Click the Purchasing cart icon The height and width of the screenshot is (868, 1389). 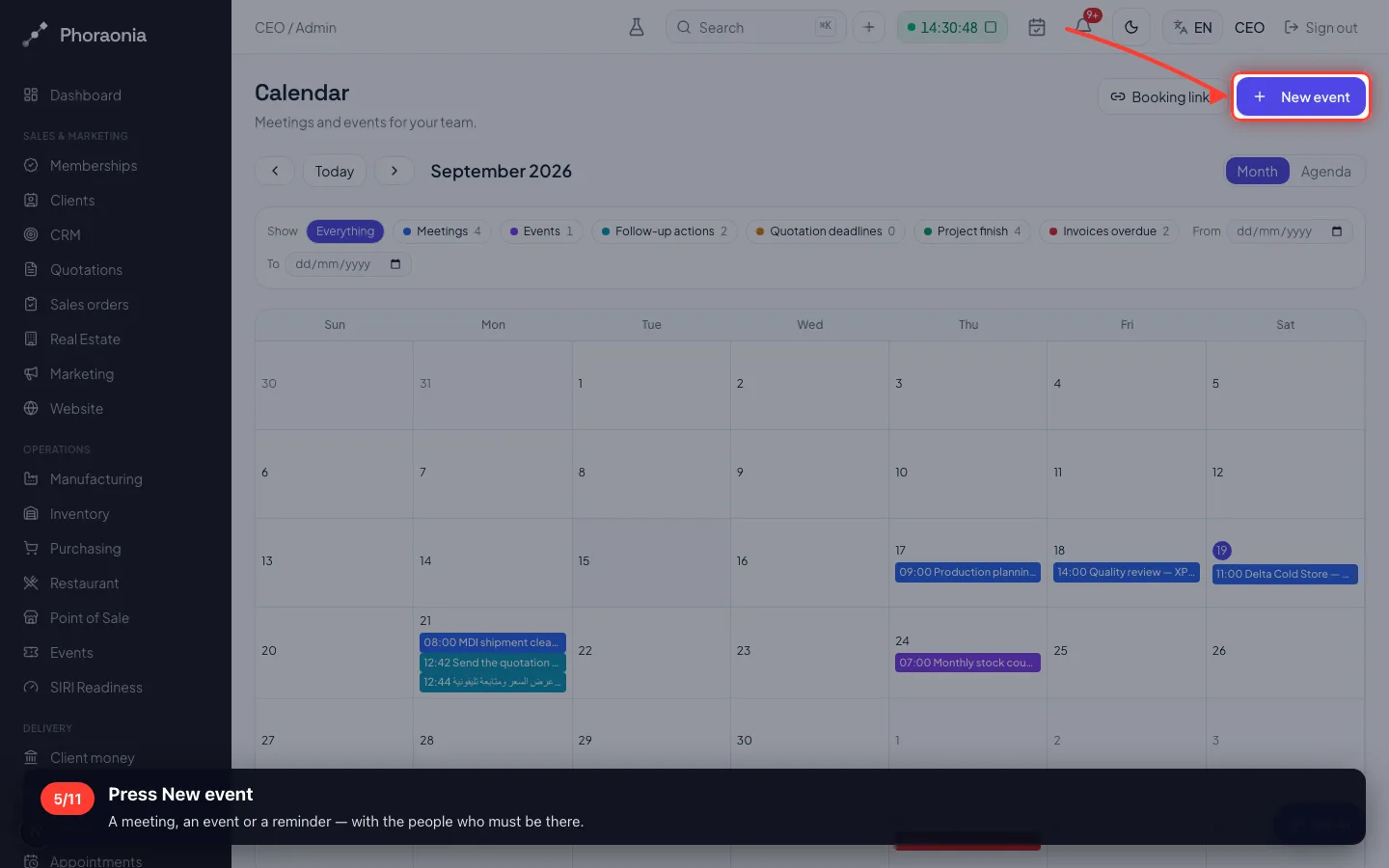31,548
